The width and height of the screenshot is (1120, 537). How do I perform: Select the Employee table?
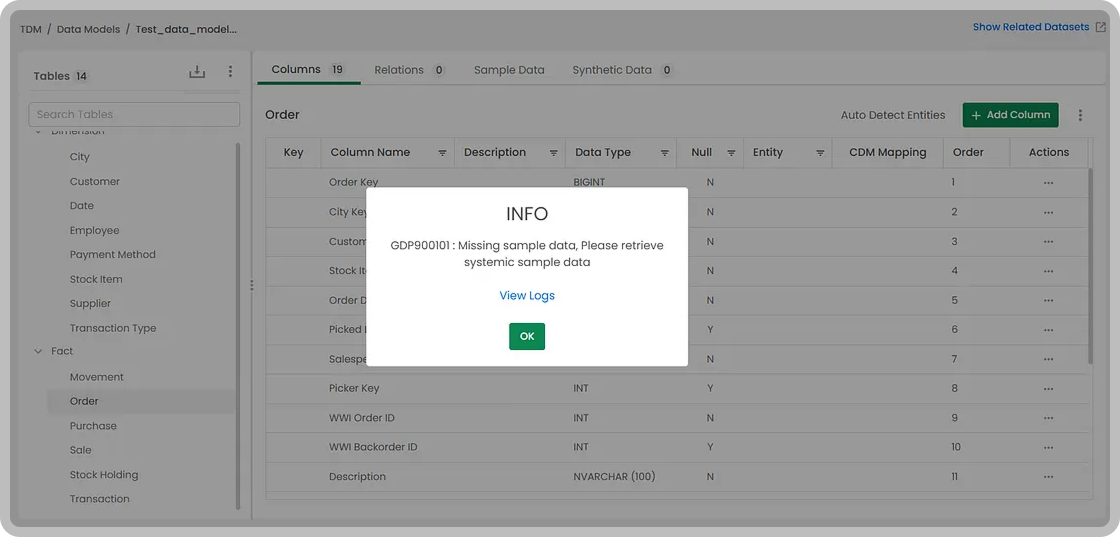click(94, 231)
